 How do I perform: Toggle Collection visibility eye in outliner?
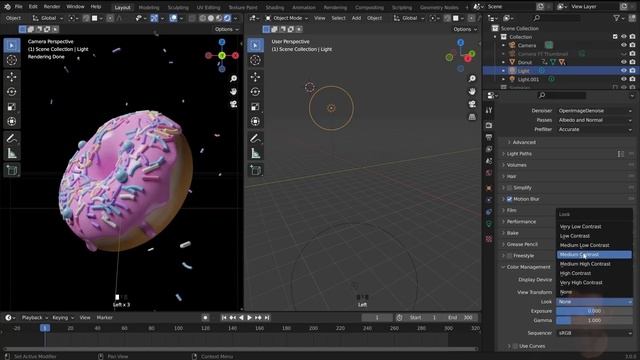pos(624,37)
